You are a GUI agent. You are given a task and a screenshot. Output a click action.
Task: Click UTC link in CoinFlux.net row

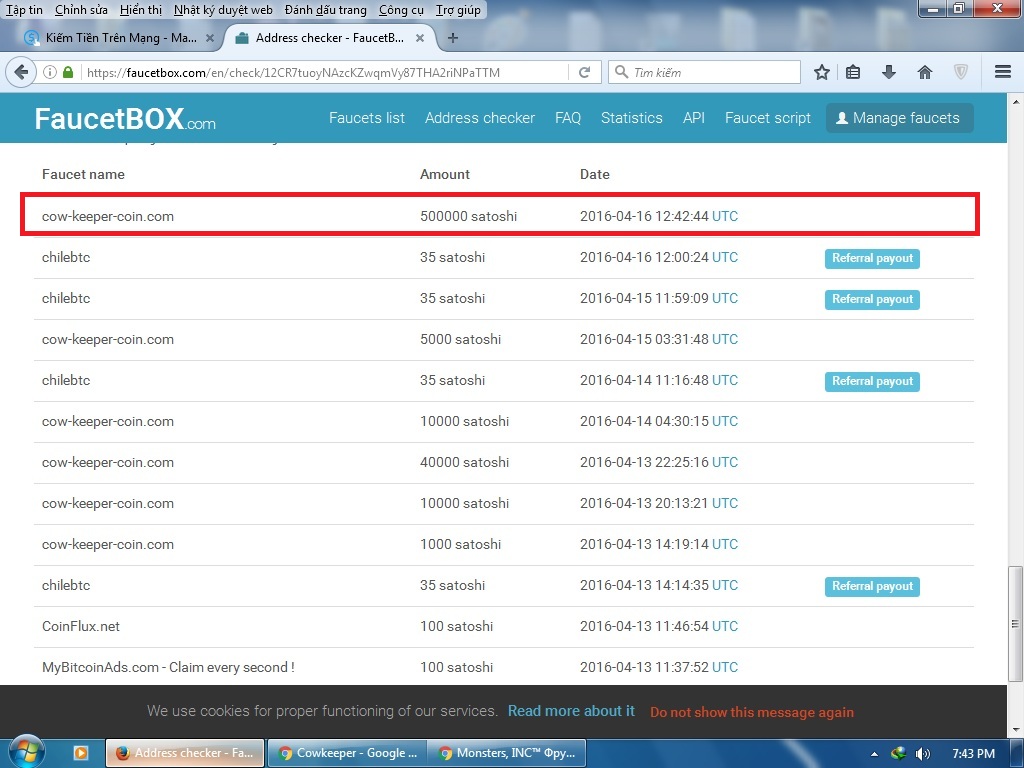click(725, 626)
